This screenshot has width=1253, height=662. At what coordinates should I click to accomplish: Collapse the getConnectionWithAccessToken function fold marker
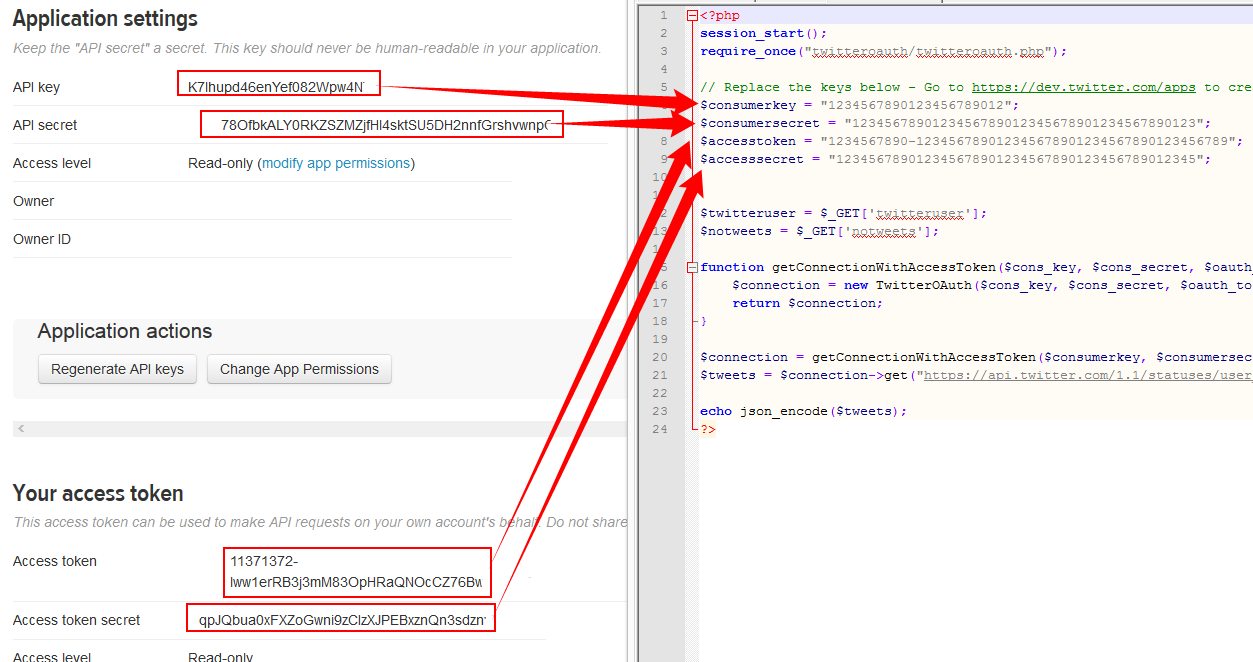click(x=692, y=268)
